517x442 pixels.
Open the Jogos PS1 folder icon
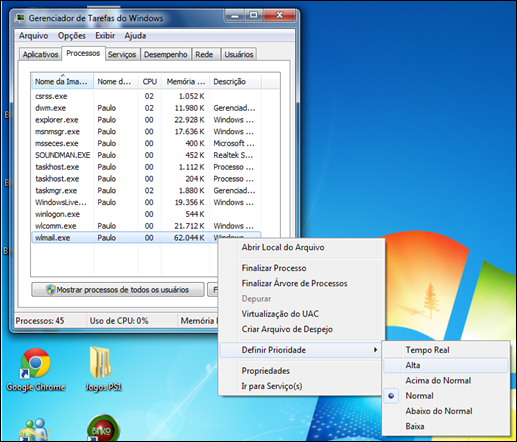coord(103,369)
